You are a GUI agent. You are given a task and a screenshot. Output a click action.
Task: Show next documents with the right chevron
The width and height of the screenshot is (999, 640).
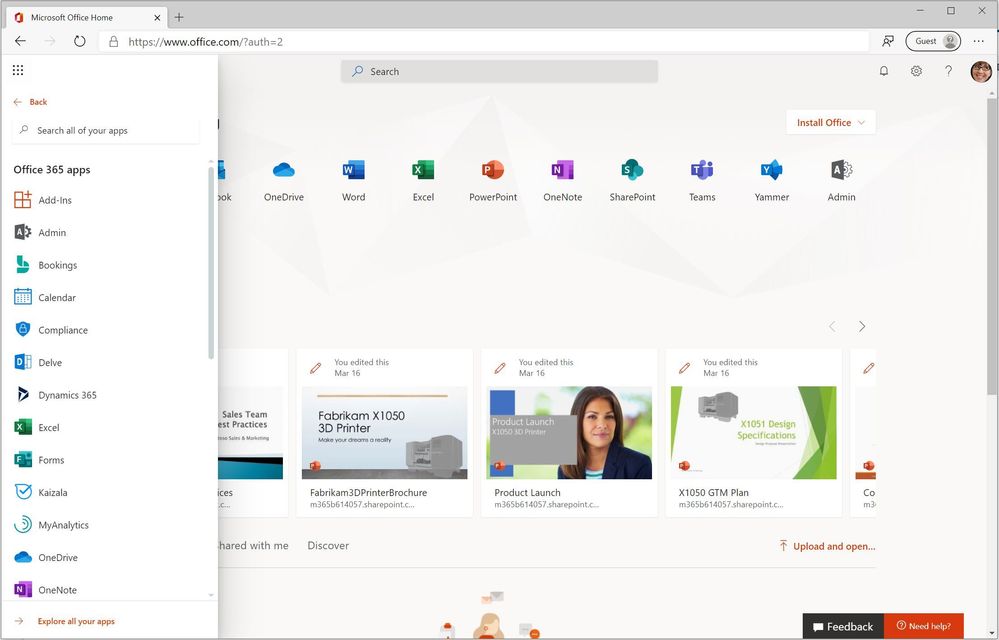click(x=862, y=327)
